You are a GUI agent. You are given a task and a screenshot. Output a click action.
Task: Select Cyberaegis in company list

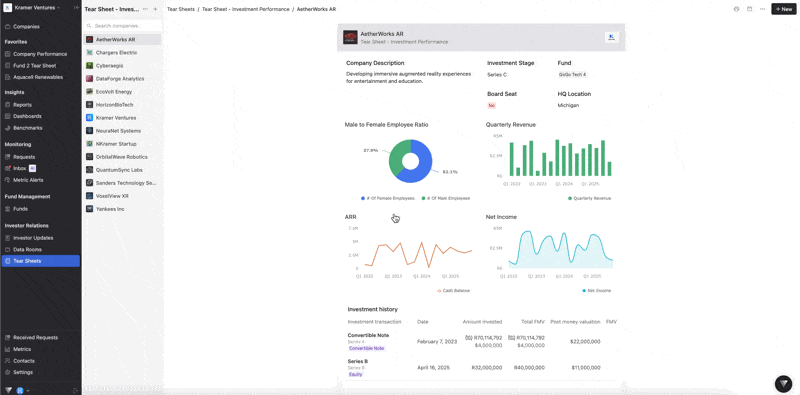pos(122,66)
